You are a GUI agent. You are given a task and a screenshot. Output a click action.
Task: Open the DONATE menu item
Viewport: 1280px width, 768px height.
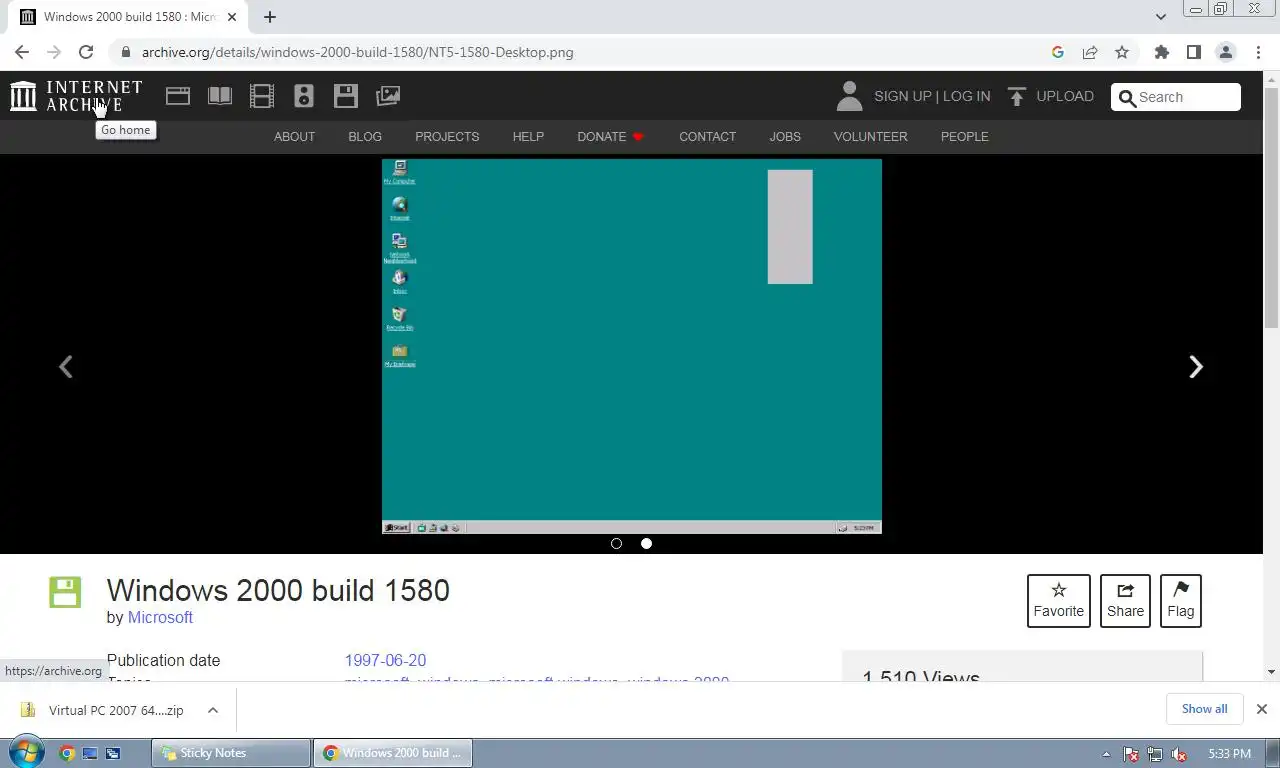[610, 136]
